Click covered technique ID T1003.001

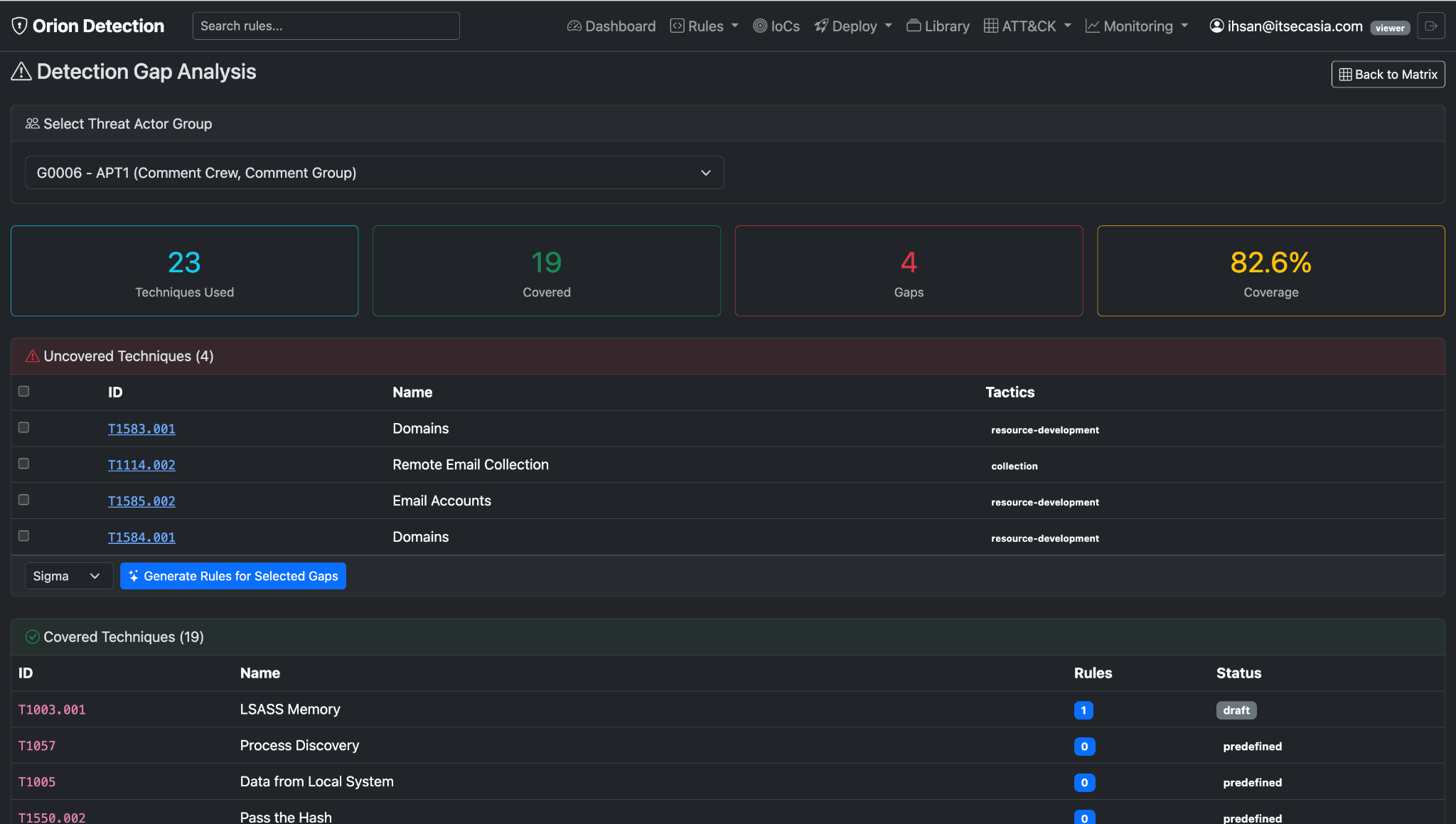pos(52,710)
